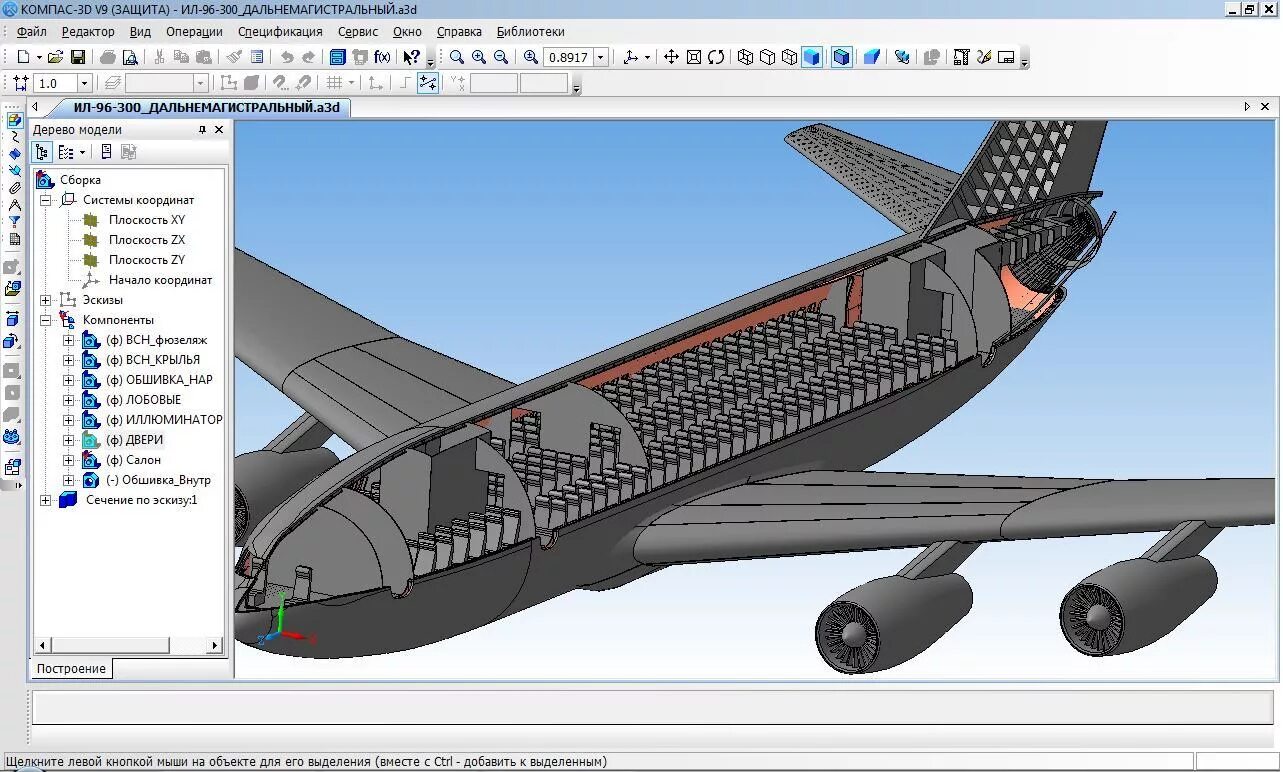Click the properties list icon next to brush
This screenshot has height=772, width=1283.
(x=257, y=57)
